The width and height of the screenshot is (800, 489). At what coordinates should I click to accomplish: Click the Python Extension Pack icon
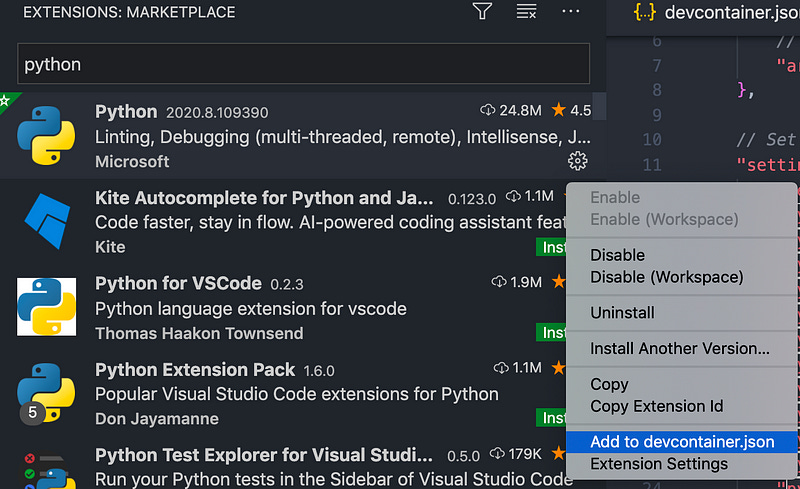click(46, 392)
